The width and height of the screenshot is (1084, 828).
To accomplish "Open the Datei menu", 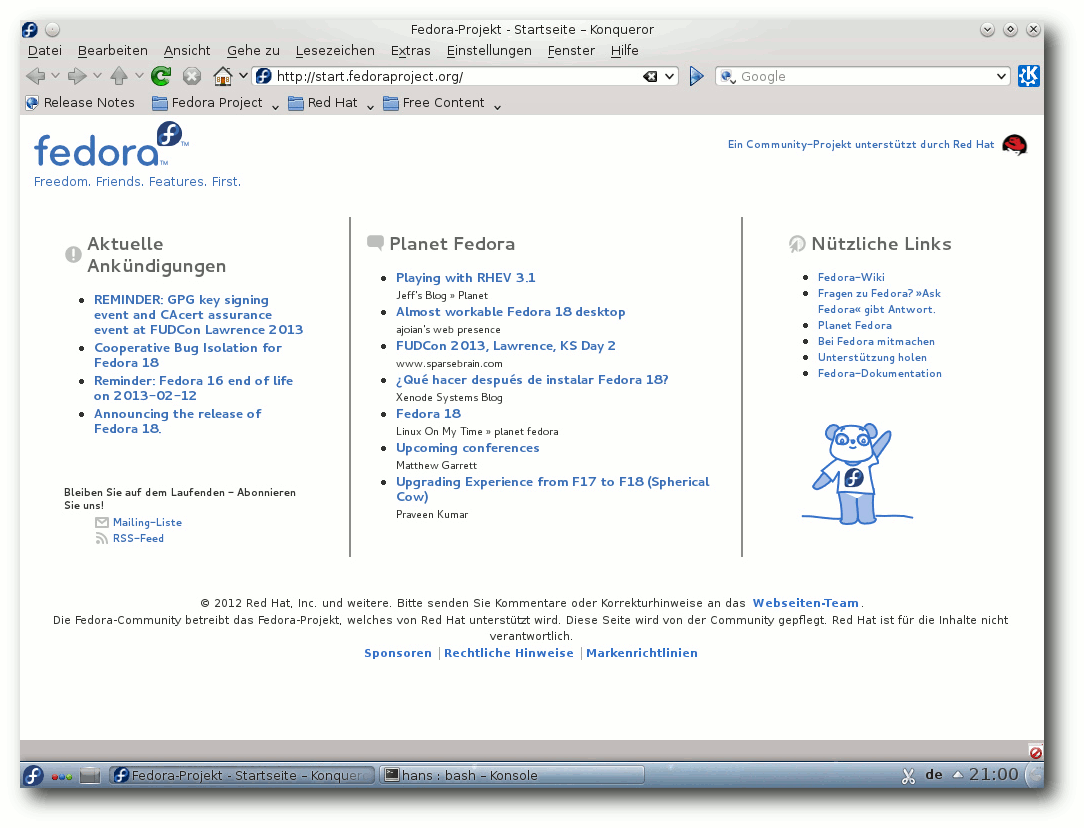I will tap(45, 50).
